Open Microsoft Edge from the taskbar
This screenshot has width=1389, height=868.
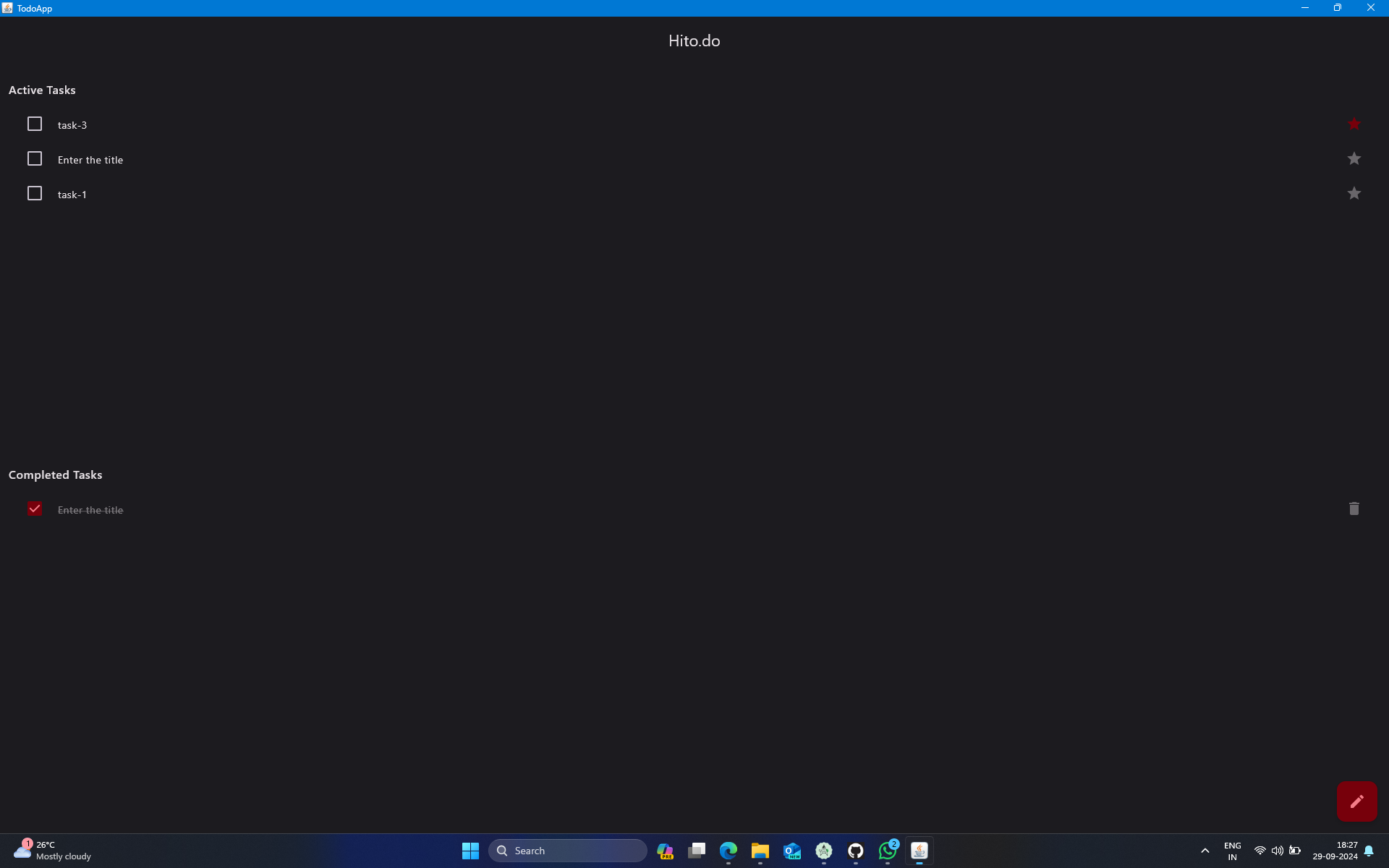coord(729,851)
